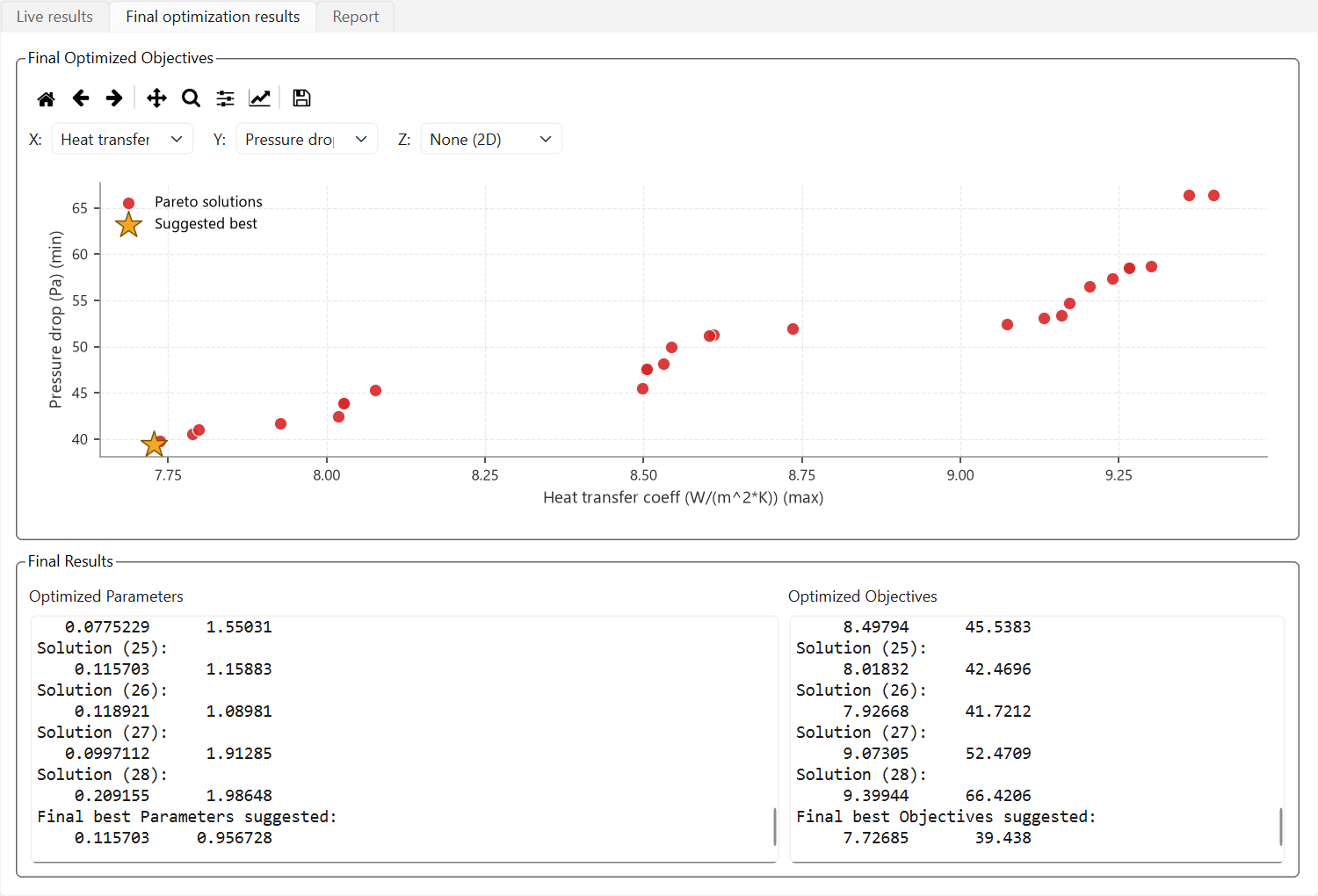Viewport: 1318px width, 896px height.
Task: Click the objective value 8.49794
Action: 876,627
